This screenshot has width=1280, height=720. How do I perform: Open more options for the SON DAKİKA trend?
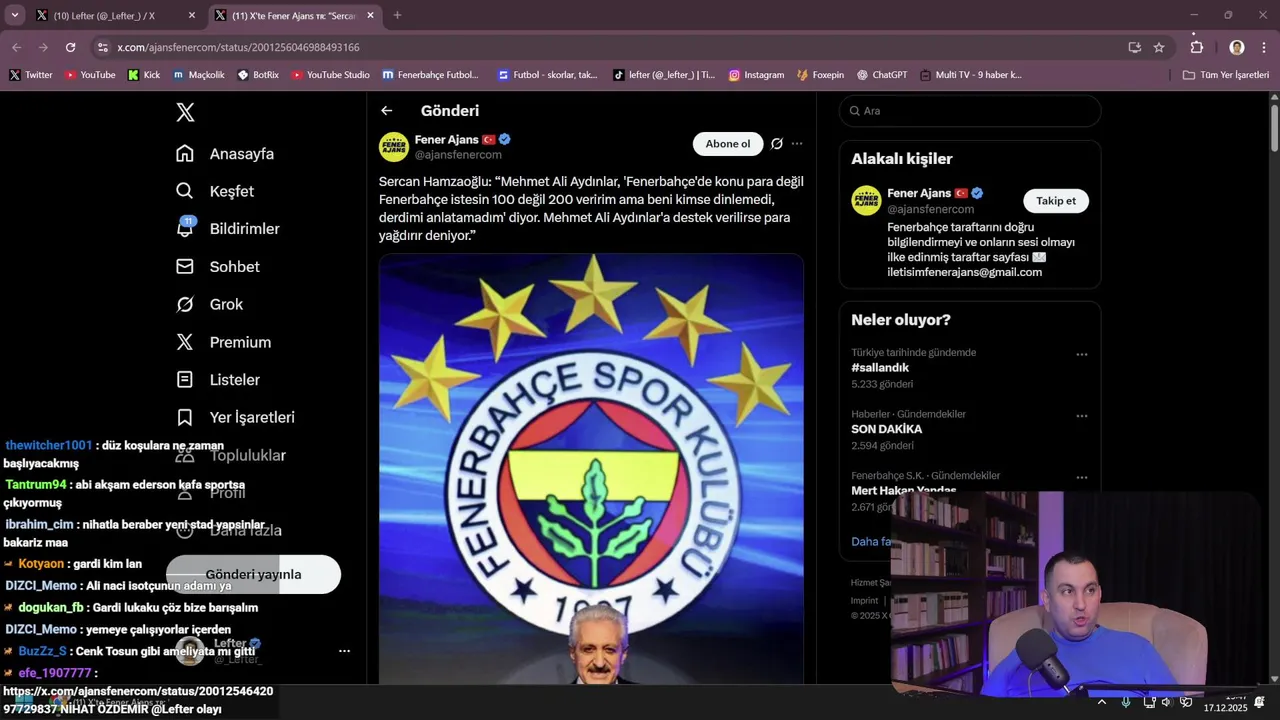[x=1081, y=416]
